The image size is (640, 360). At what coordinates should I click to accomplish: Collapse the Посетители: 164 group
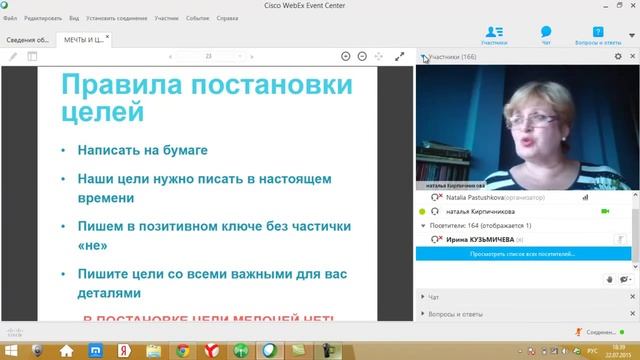[x=423, y=226]
